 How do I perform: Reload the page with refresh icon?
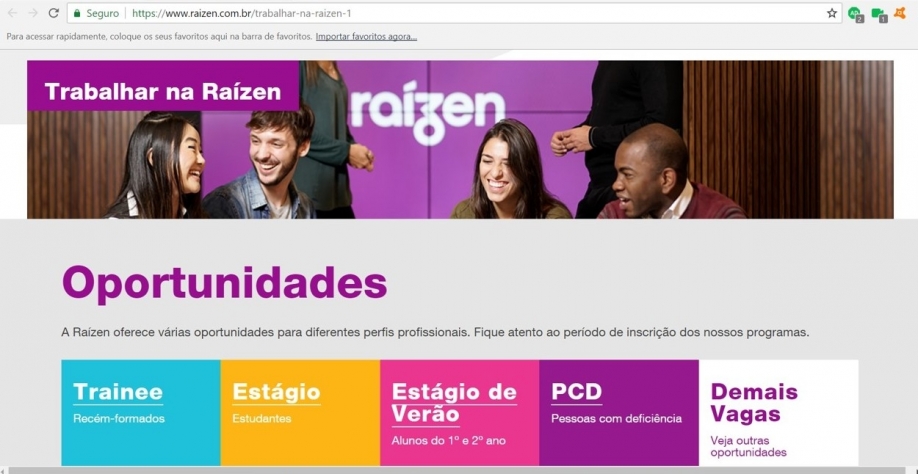tap(53, 13)
